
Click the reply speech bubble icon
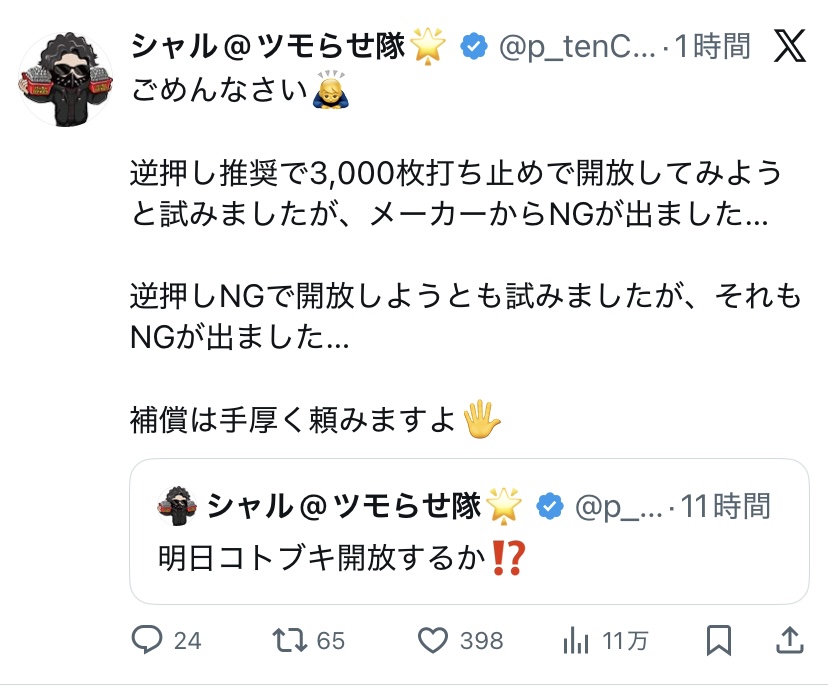point(147,640)
